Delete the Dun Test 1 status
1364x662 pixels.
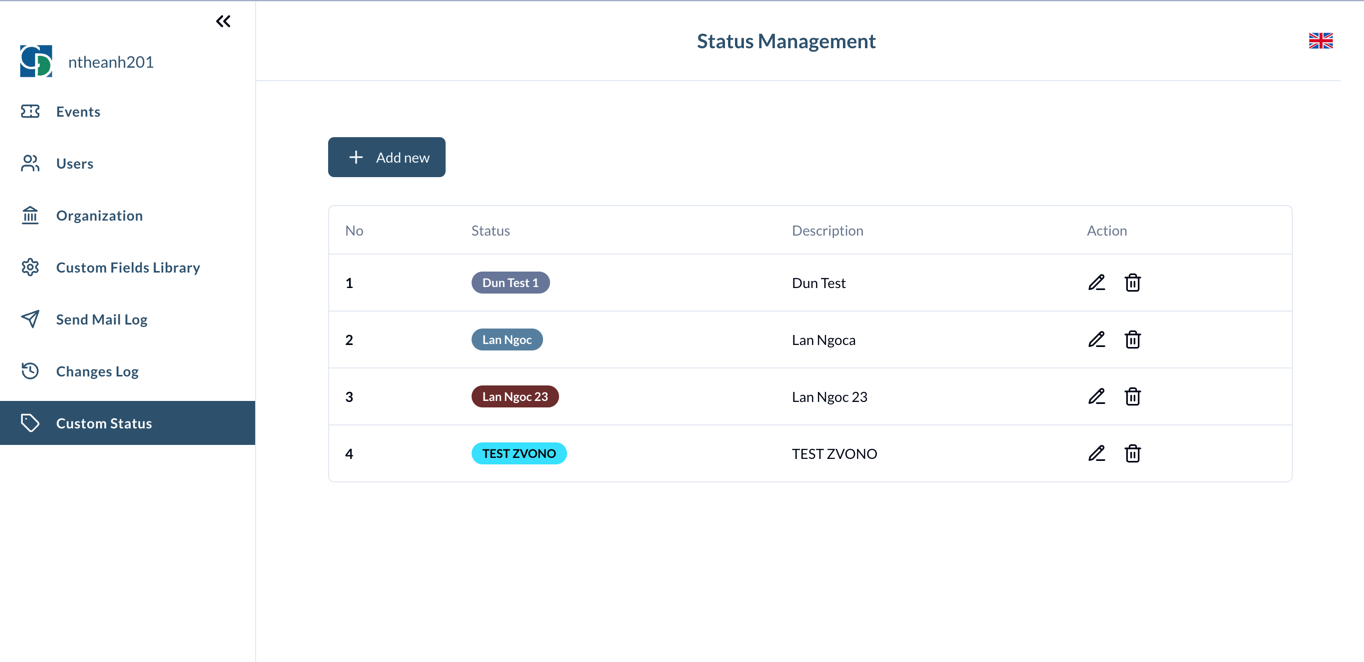point(1132,283)
